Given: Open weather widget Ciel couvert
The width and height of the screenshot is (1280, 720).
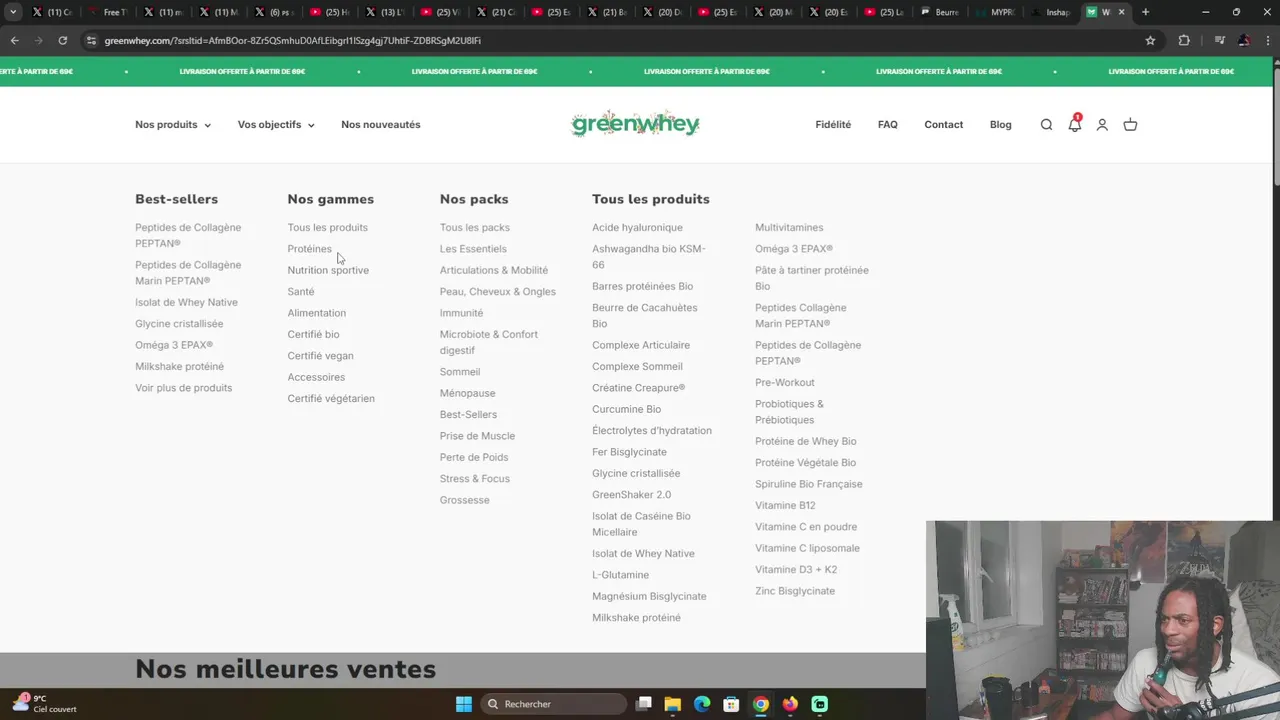Looking at the screenshot, I should click(45, 704).
